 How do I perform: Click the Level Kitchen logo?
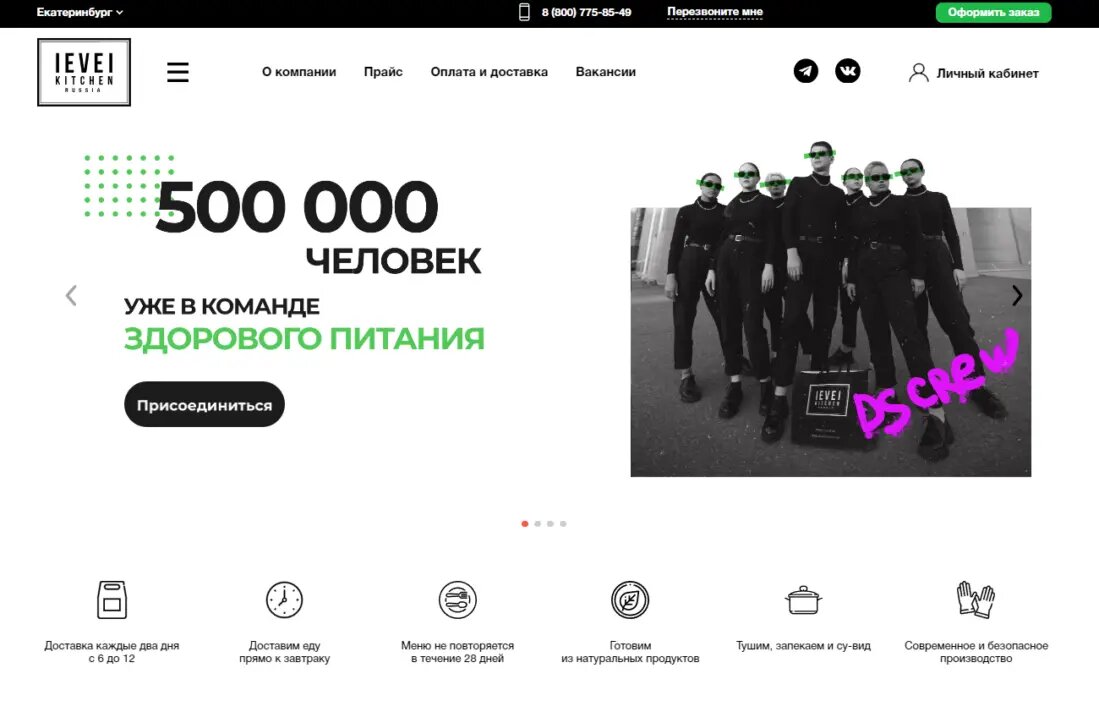[84, 72]
